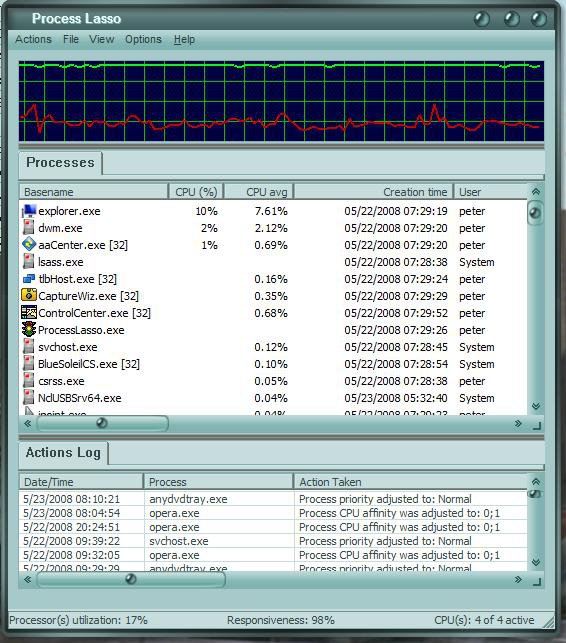Open the Options menu
This screenshot has width=566, height=643.
143,39
